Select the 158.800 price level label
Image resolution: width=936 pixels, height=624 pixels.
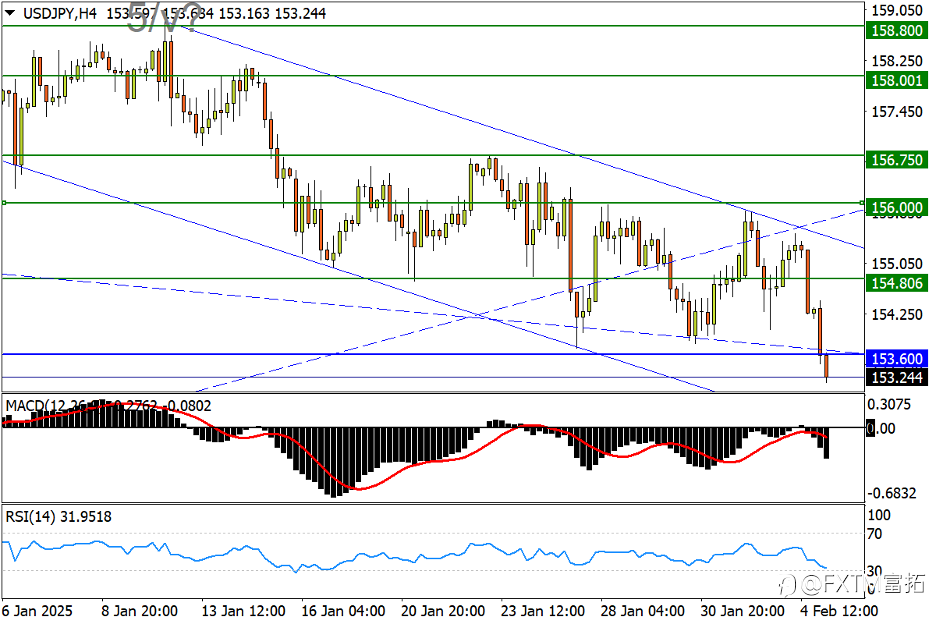point(897,30)
